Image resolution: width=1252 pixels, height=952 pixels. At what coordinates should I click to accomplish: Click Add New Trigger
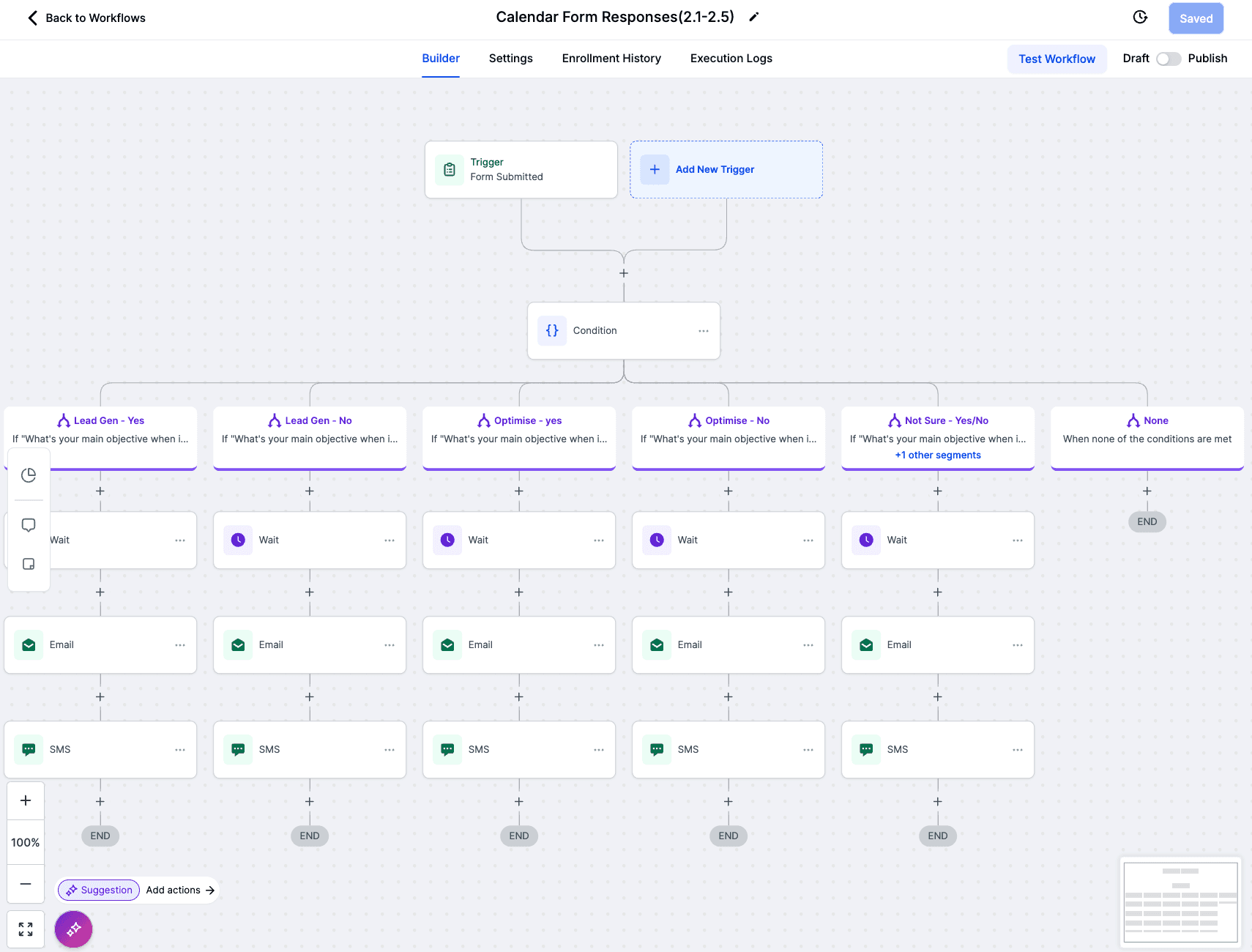[714, 169]
